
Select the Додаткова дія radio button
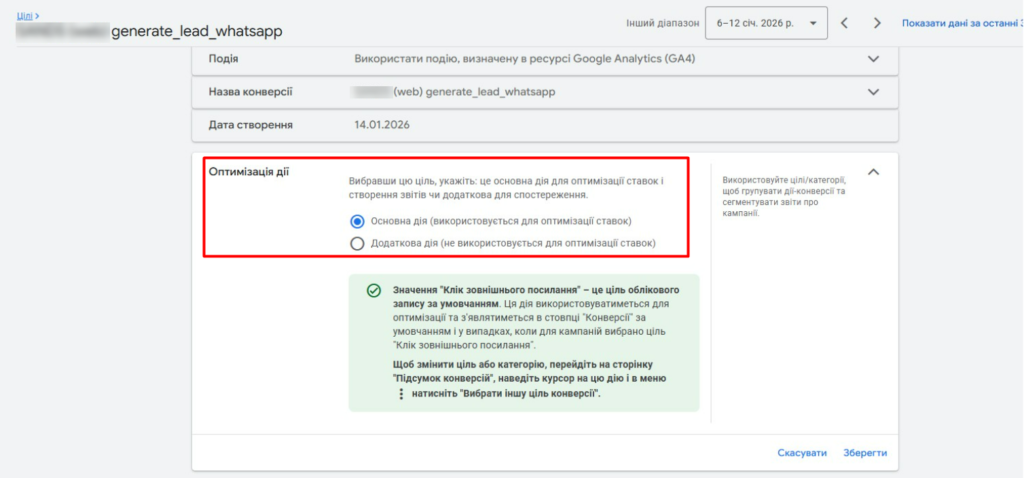pos(357,243)
